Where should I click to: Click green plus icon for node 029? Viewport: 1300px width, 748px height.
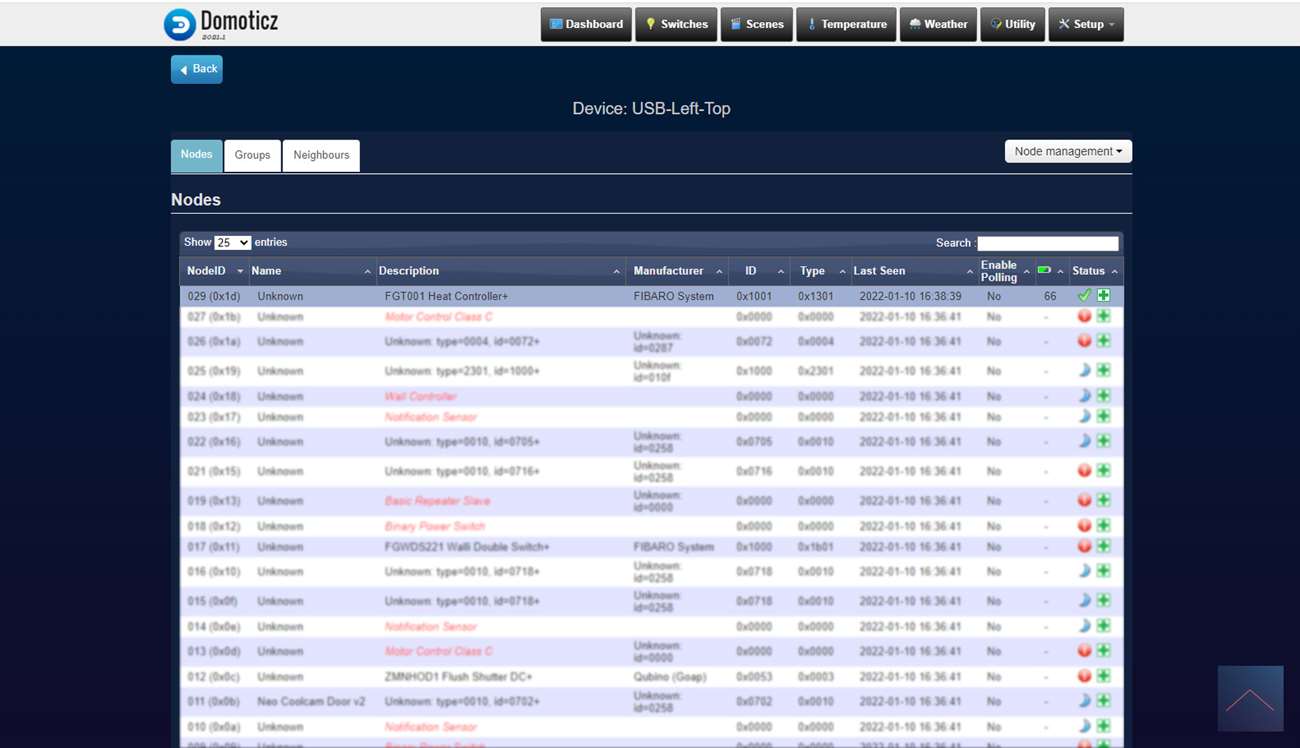1104,296
